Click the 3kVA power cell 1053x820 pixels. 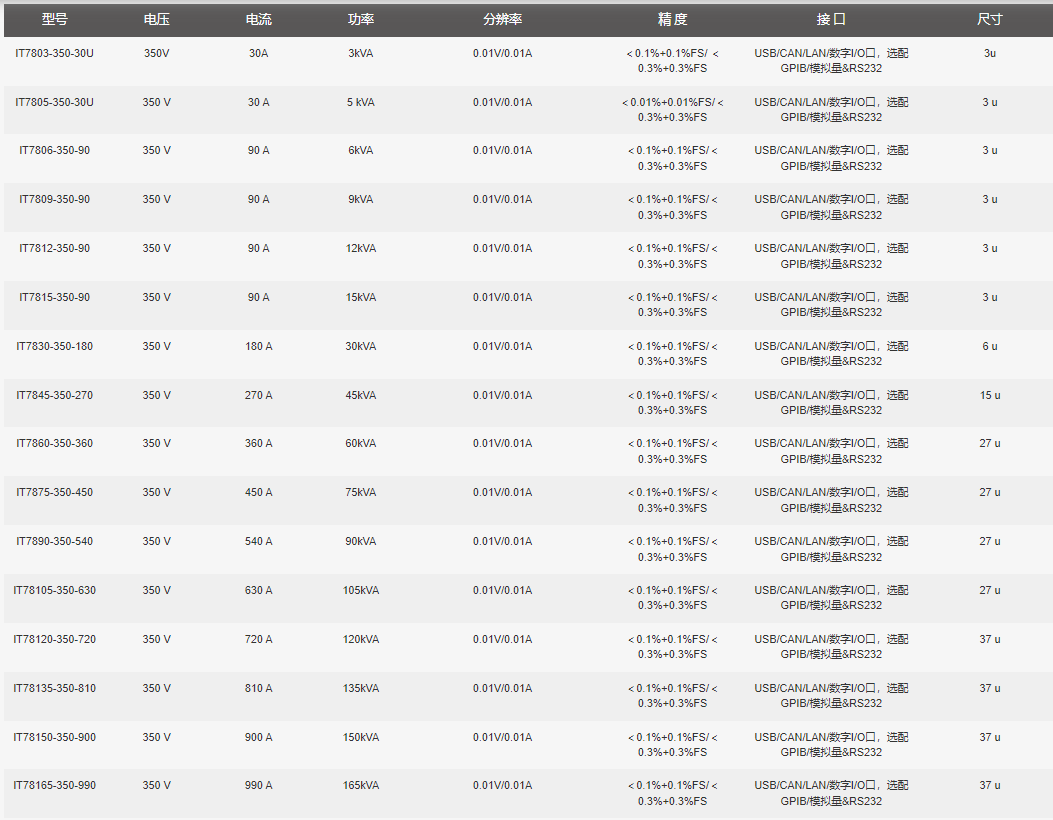(x=361, y=53)
